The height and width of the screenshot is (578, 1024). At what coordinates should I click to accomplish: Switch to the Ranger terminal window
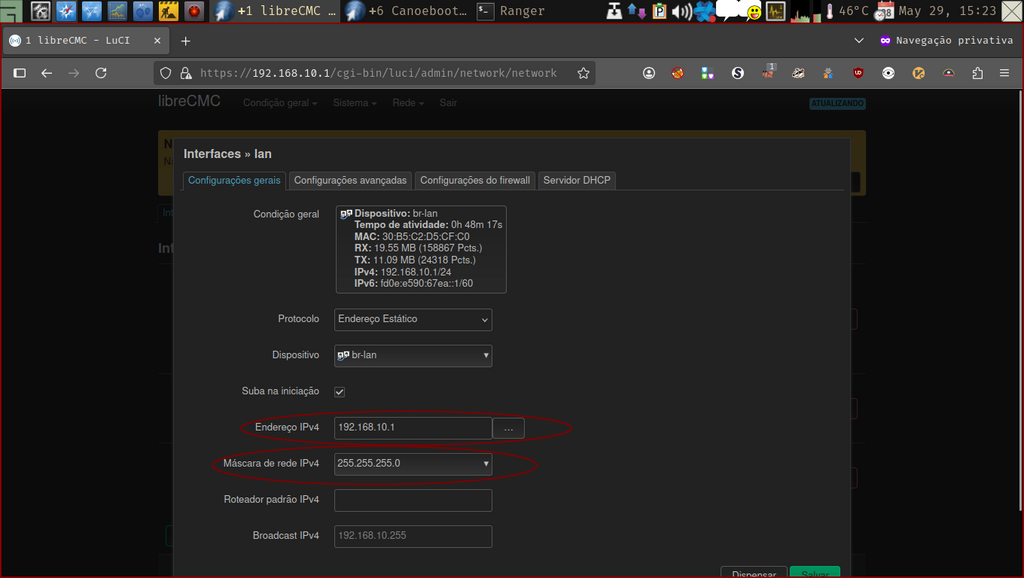click(511, 11)
